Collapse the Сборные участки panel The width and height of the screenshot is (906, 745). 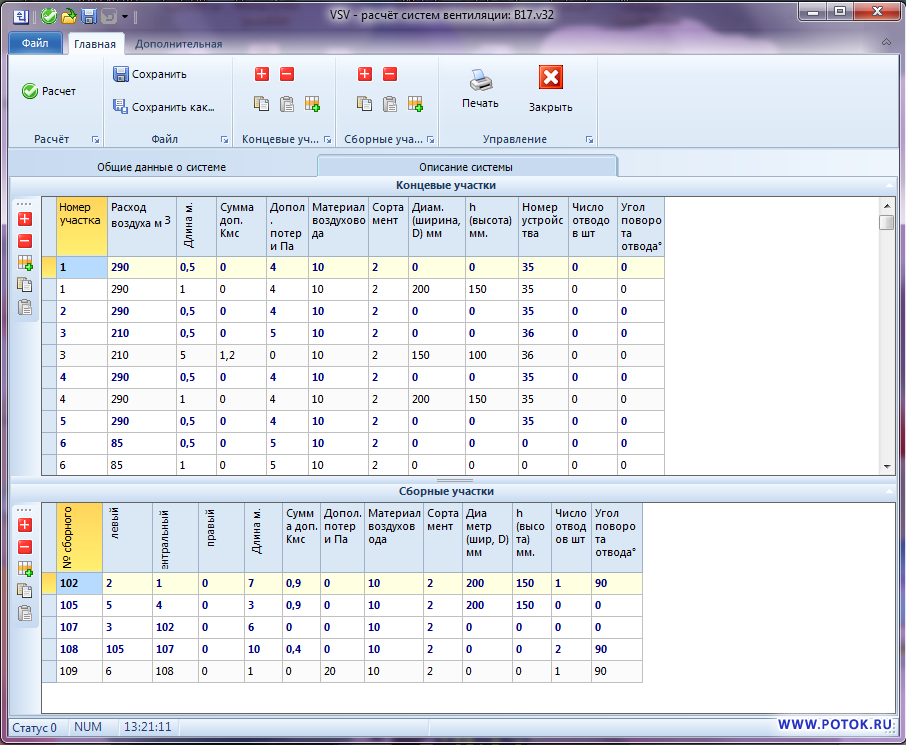(889, 491)
